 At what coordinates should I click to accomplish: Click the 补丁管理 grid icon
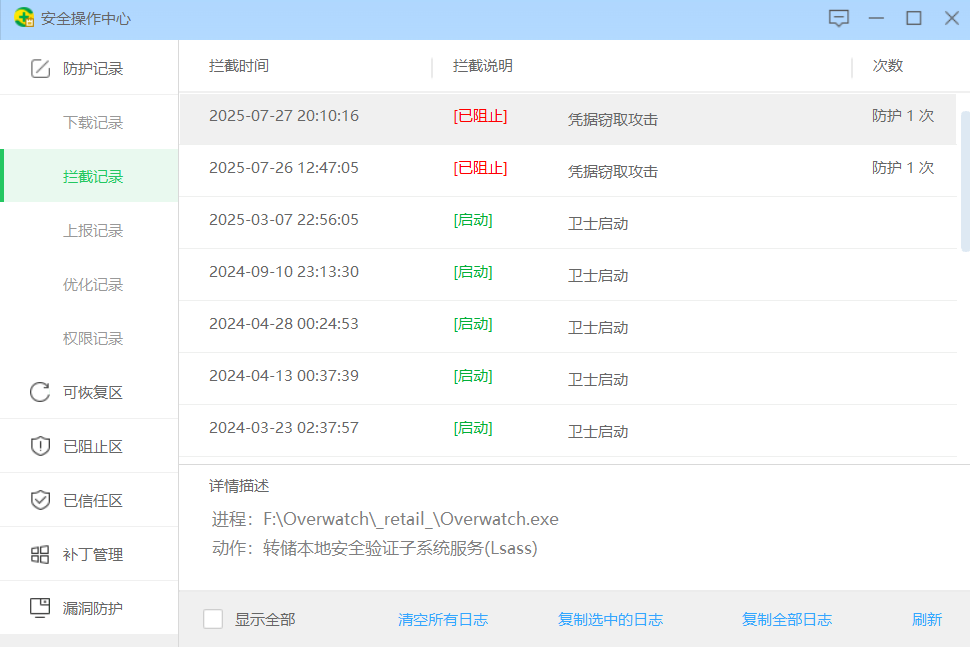(40, 554)
